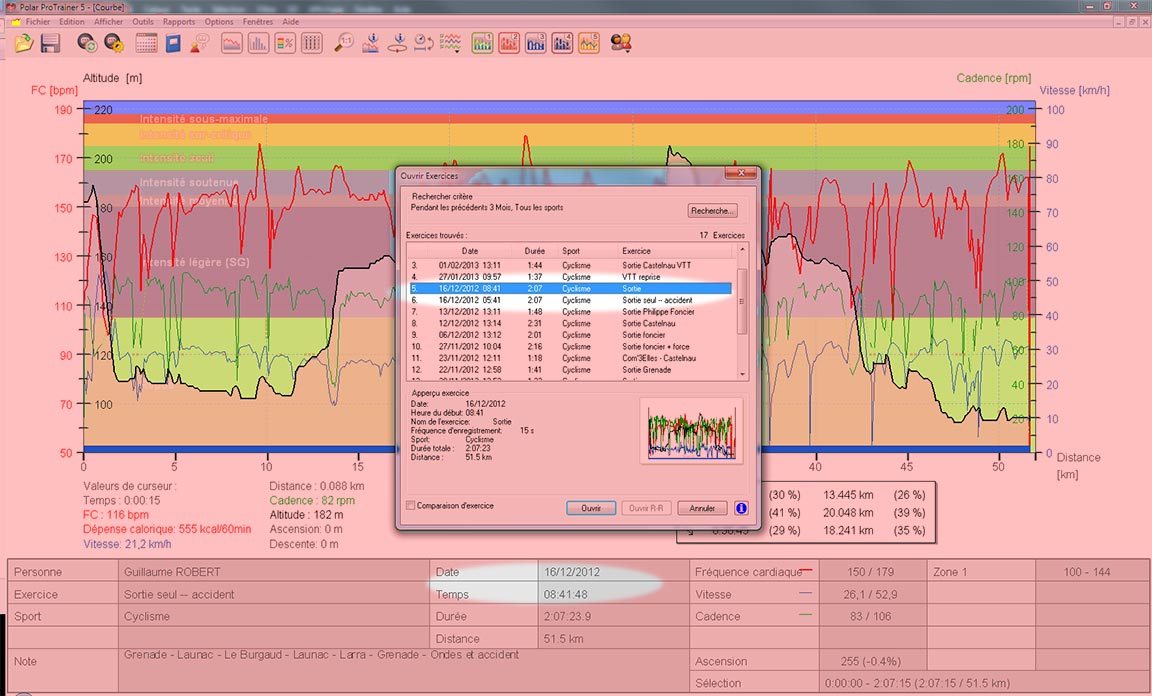This screenshot has width=1152, height=696.
Task: Sort exercise list by Durée column header
Action: (x=535, y=251)
